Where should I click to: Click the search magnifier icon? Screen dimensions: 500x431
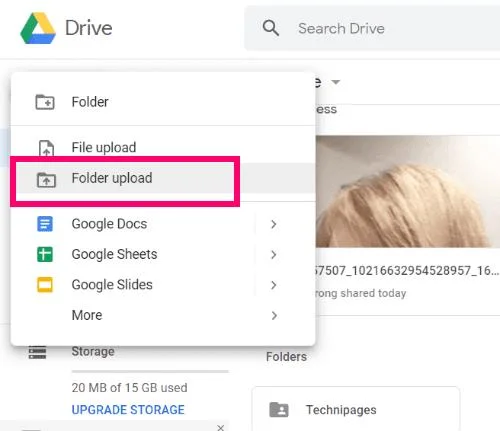click(271, 28)
